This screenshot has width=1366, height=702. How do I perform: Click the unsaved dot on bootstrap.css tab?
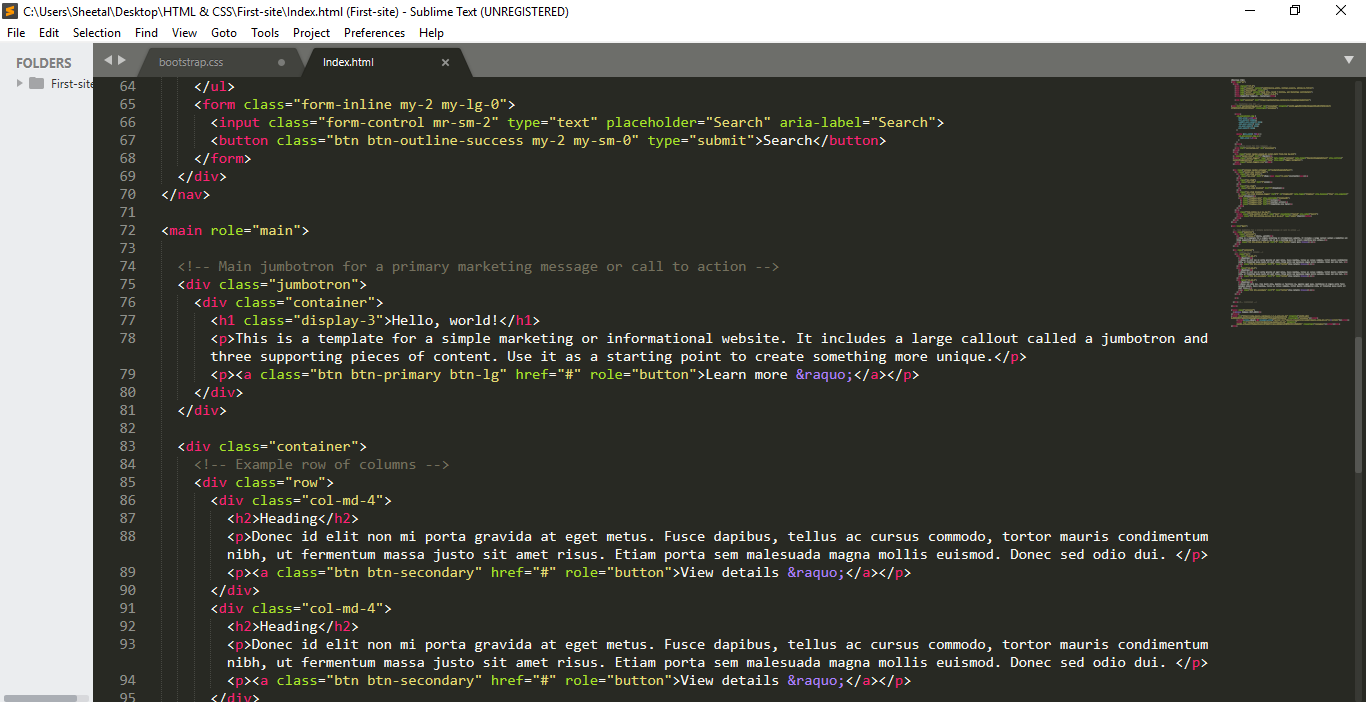(281, 62)
